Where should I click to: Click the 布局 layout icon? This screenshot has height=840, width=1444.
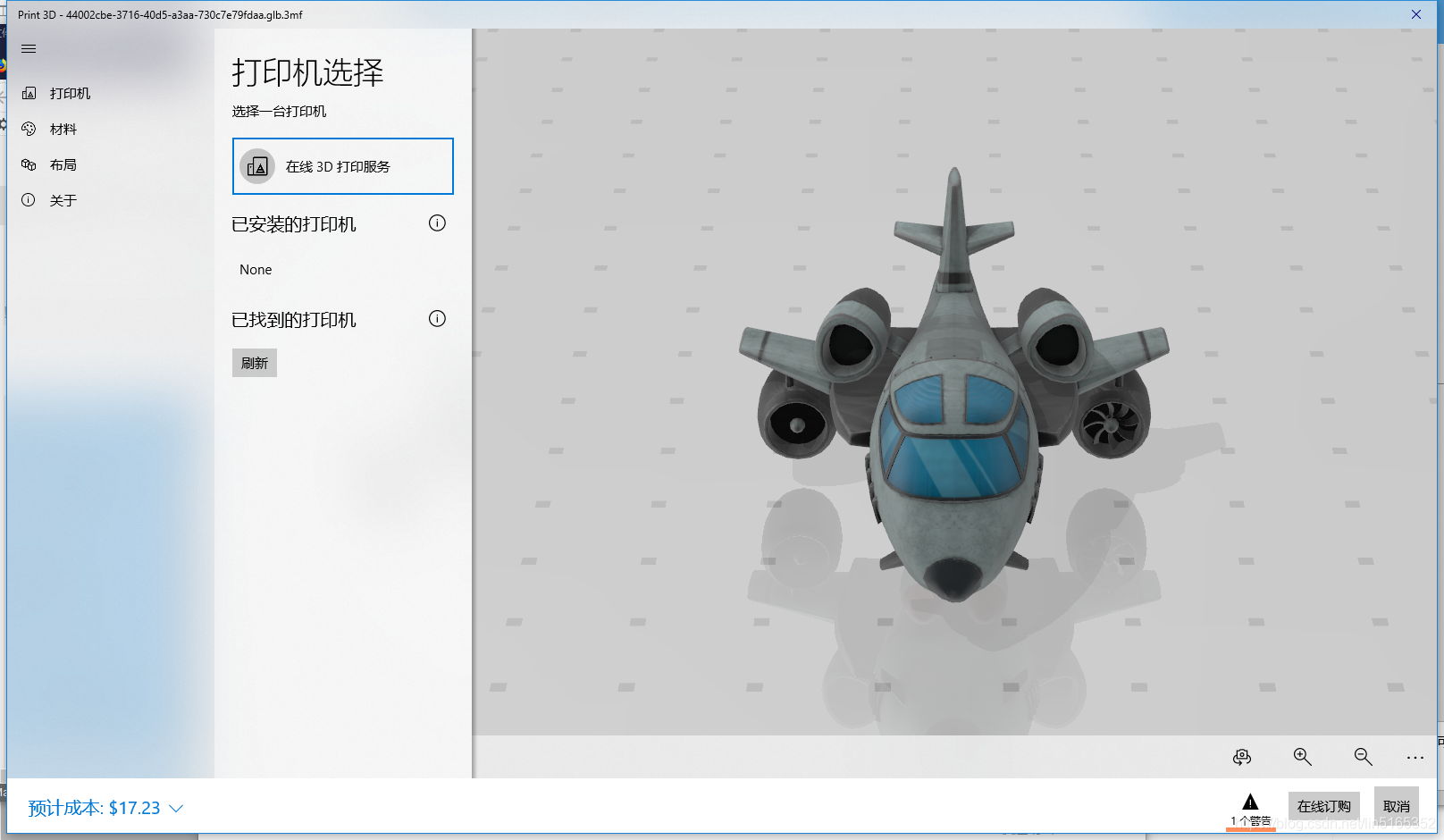click(29, 164)
